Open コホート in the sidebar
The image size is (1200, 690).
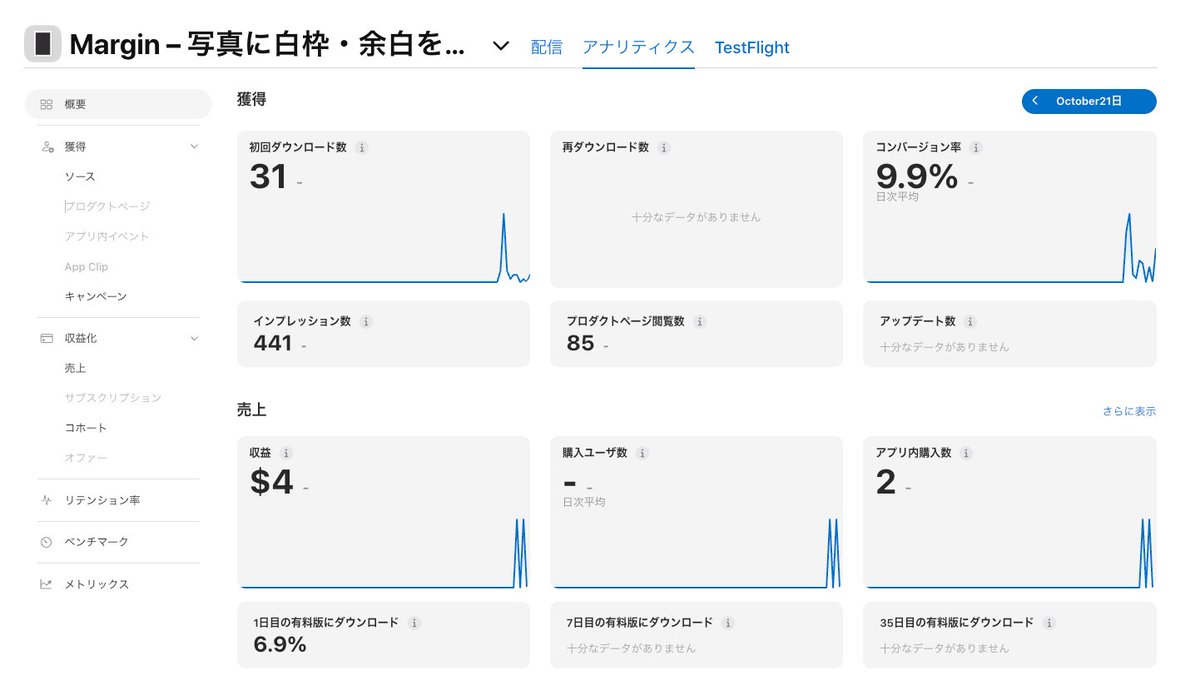click(86, 428)
